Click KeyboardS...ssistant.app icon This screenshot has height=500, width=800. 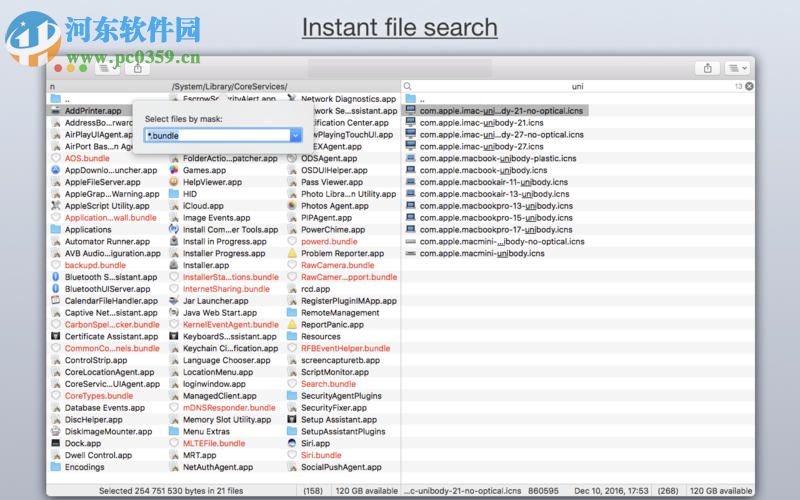tap(174, 336)
